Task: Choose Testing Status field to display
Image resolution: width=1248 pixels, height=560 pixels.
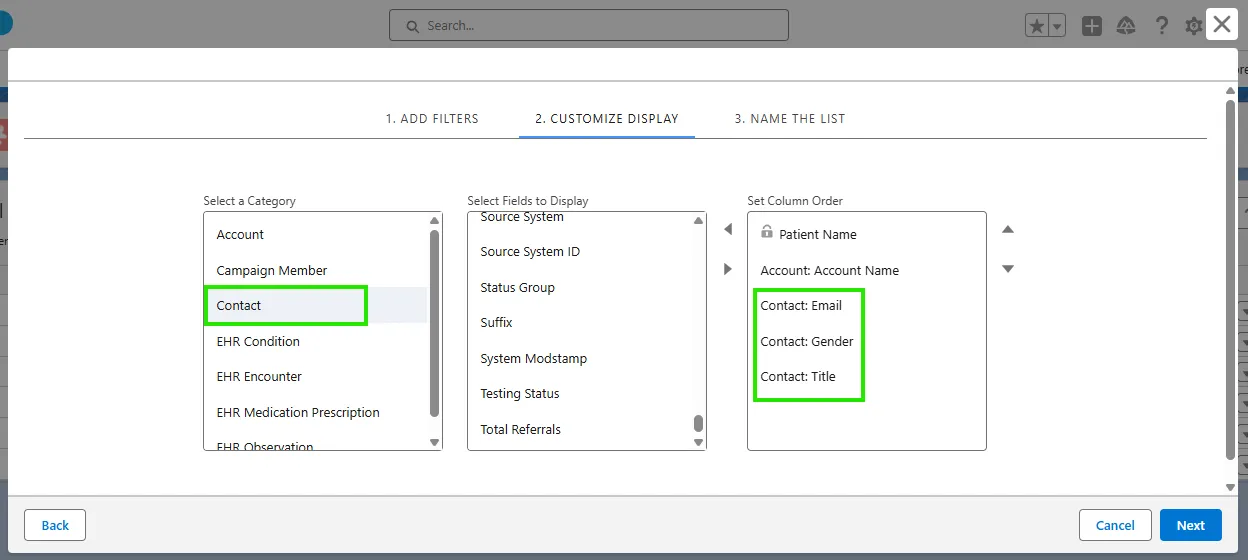Action: (520, 394)
